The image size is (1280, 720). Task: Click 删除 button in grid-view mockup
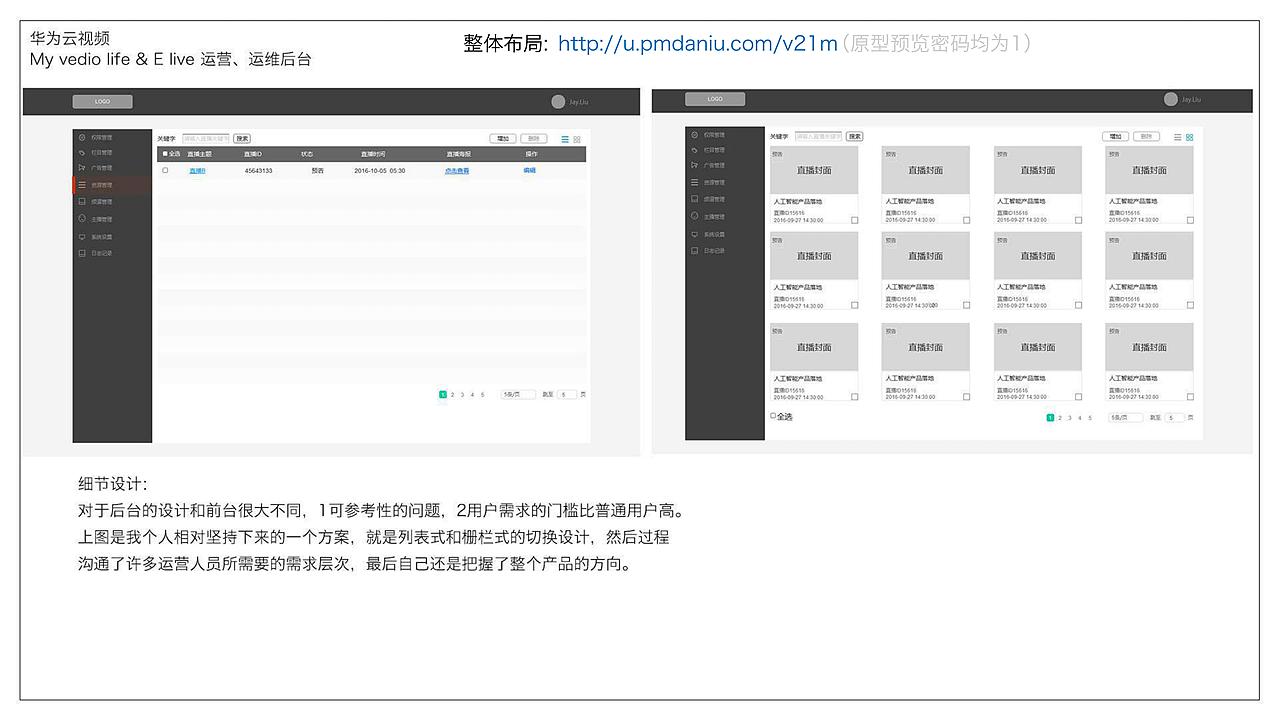1147,136
